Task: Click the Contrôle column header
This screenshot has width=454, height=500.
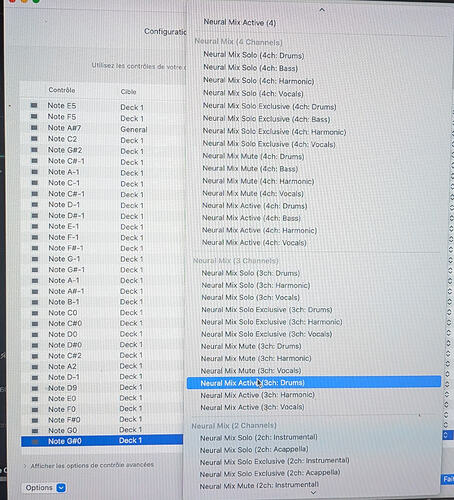Action: click(62, 90)
